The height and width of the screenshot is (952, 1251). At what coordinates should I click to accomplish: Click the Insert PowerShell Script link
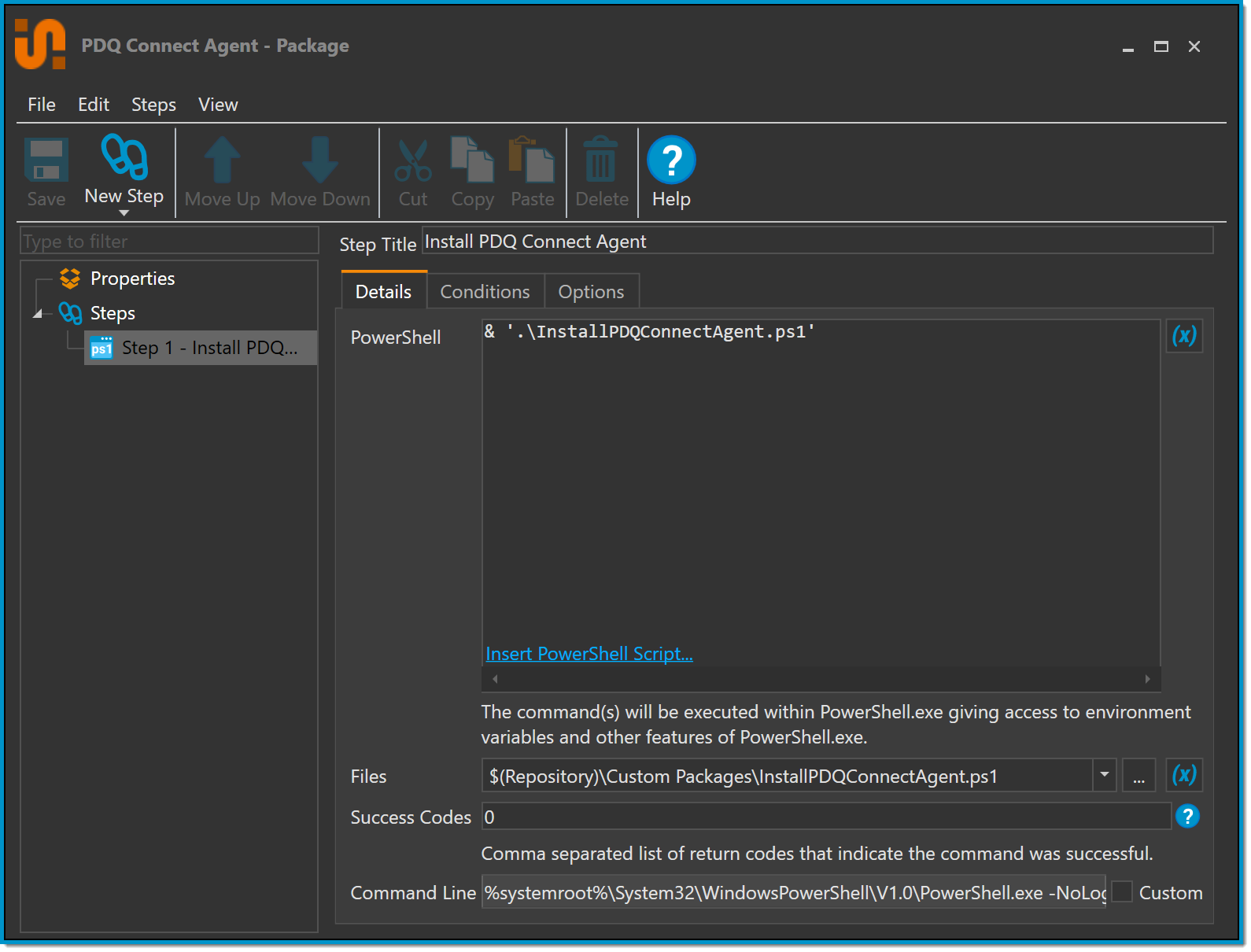click(589, 654)
